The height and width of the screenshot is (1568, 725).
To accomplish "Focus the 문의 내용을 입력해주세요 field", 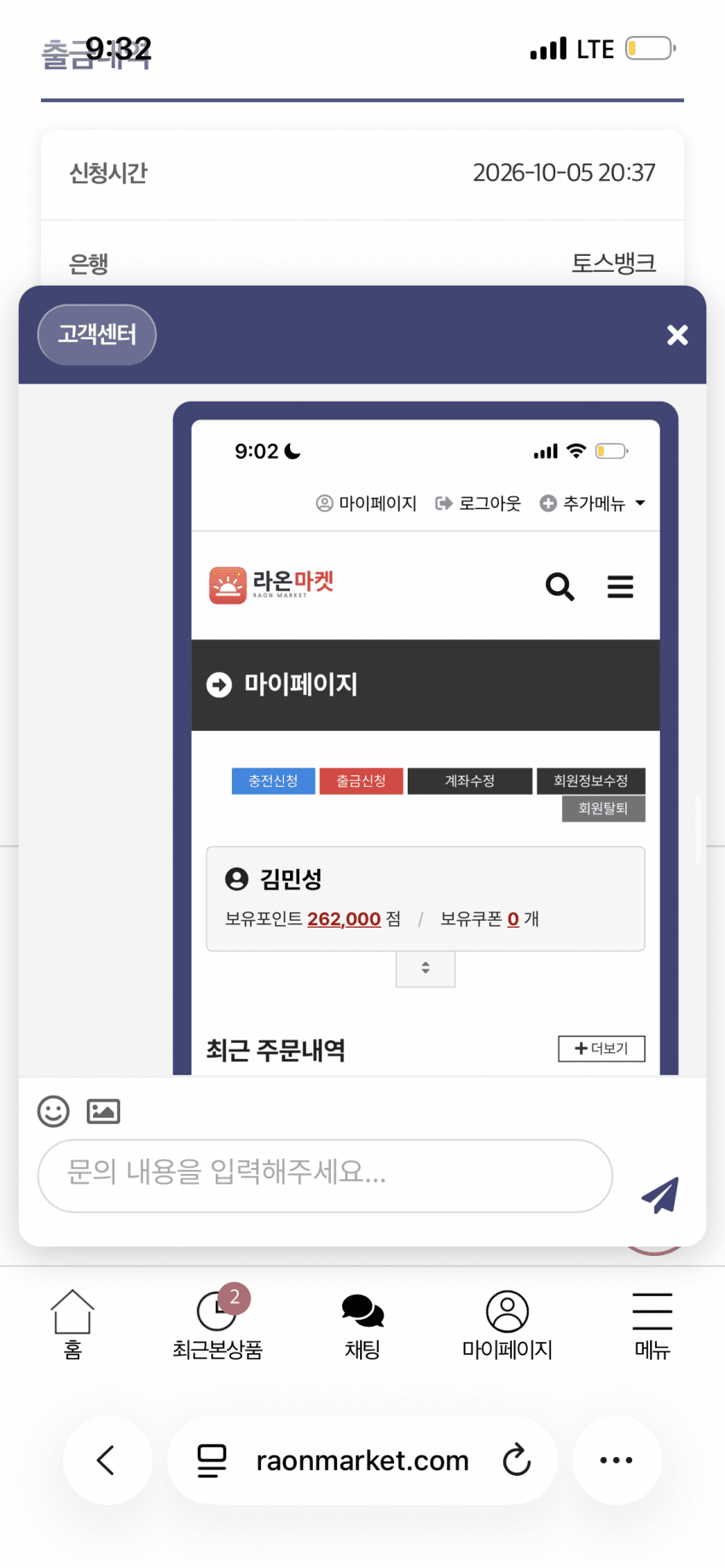I will (325, 1176).
